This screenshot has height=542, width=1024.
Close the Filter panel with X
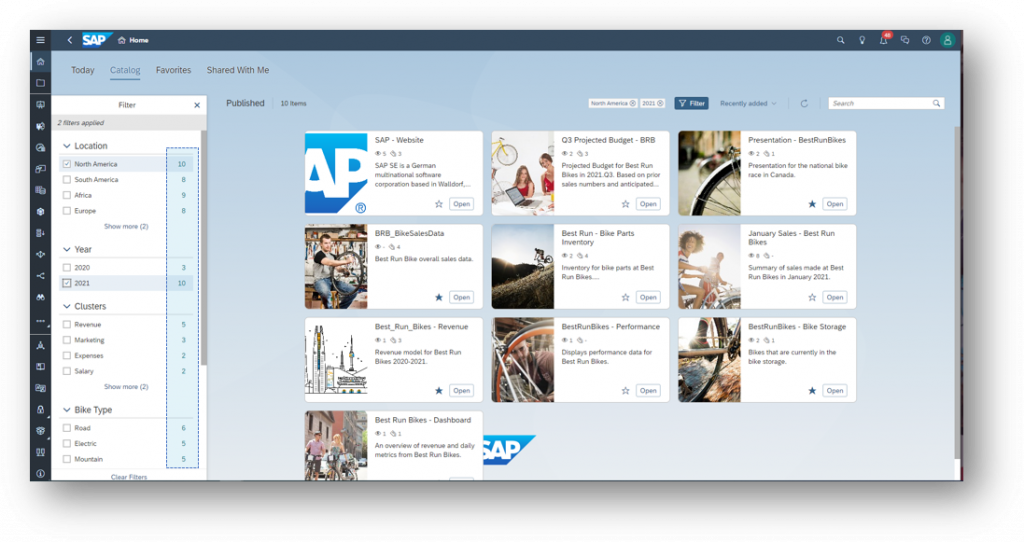(197, 104)
